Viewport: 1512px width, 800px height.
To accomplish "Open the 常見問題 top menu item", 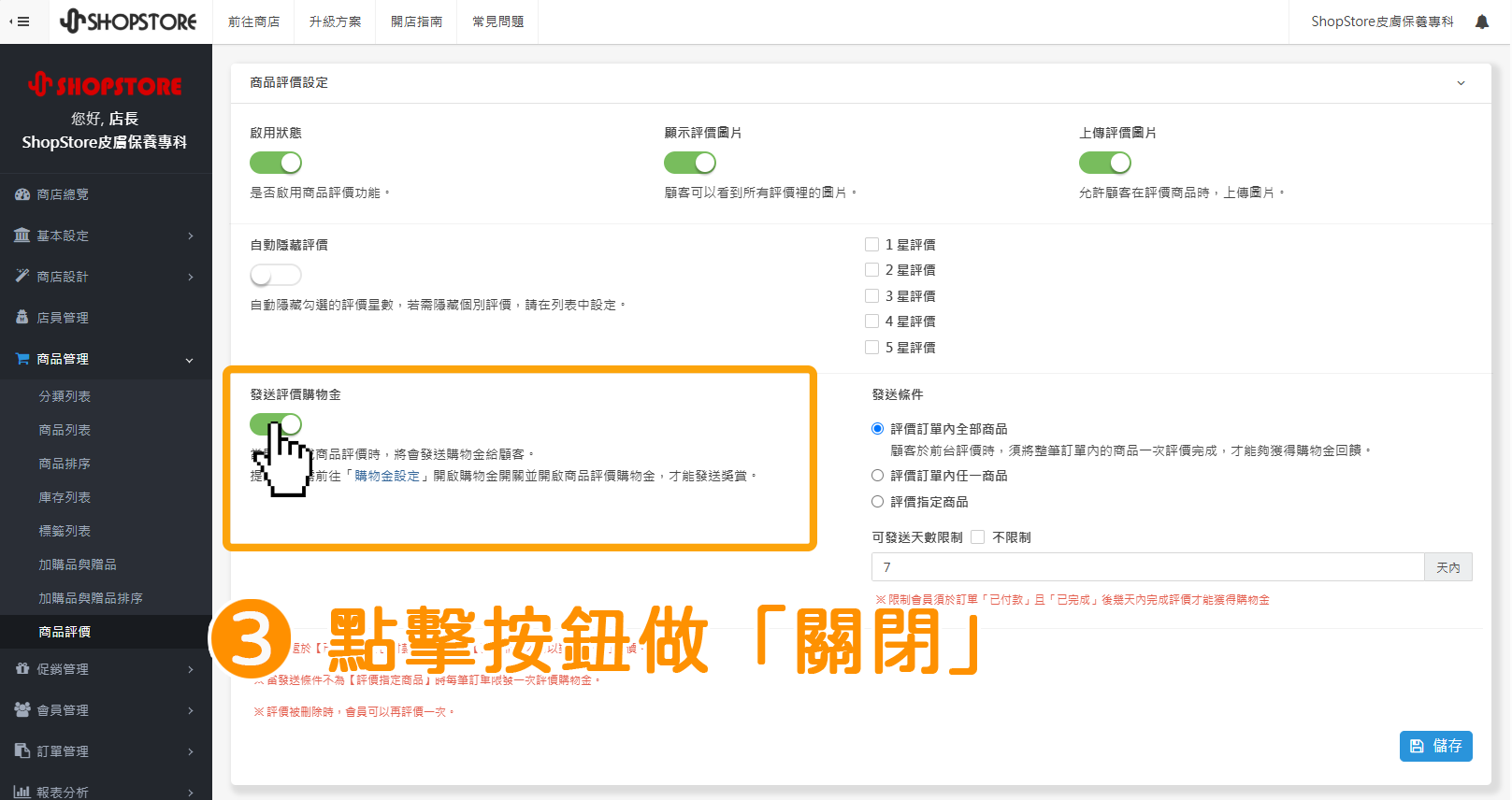I will coord(498,21).
